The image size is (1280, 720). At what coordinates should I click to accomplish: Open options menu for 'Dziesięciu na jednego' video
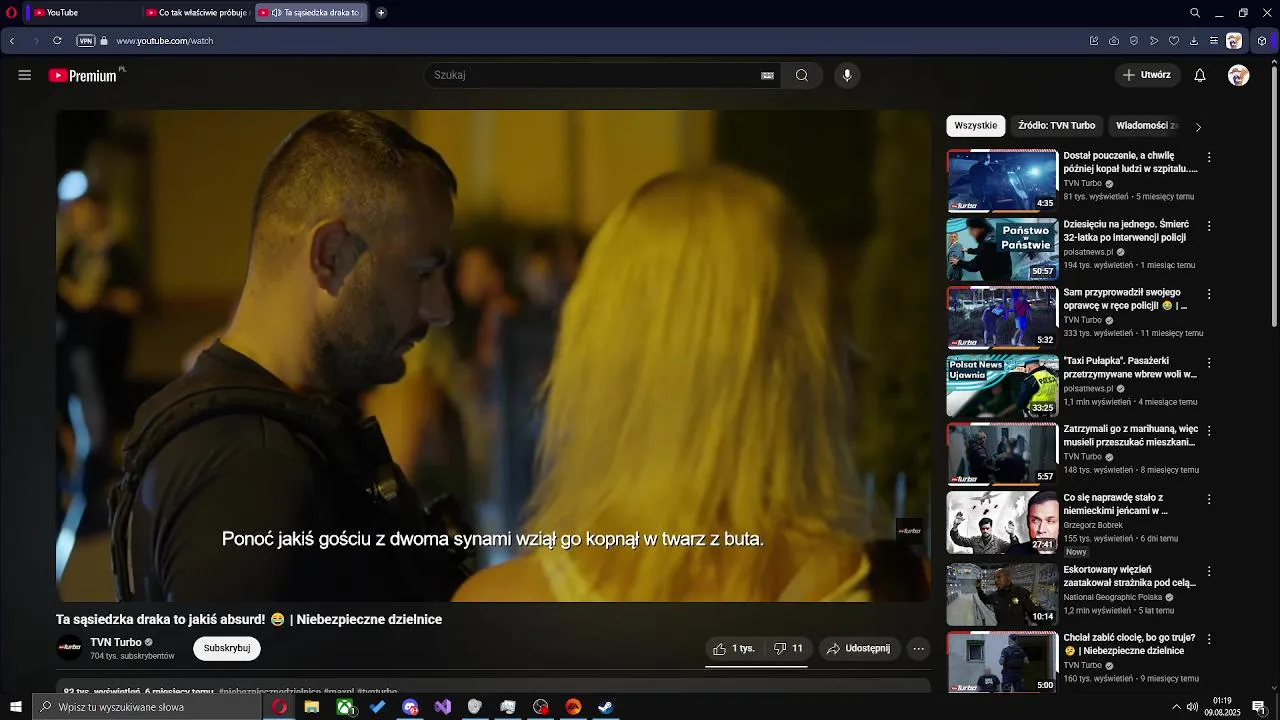pos(1209,226)
